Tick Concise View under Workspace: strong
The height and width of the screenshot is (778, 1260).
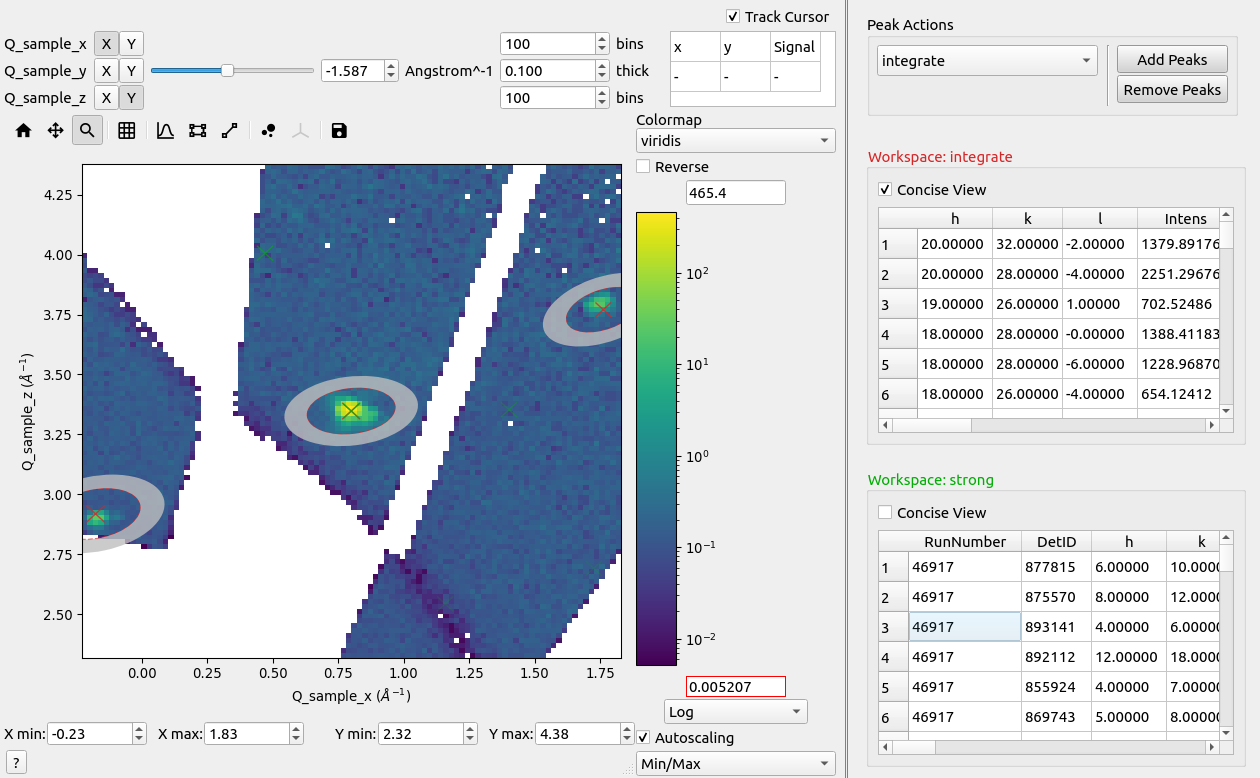[885, 513]
